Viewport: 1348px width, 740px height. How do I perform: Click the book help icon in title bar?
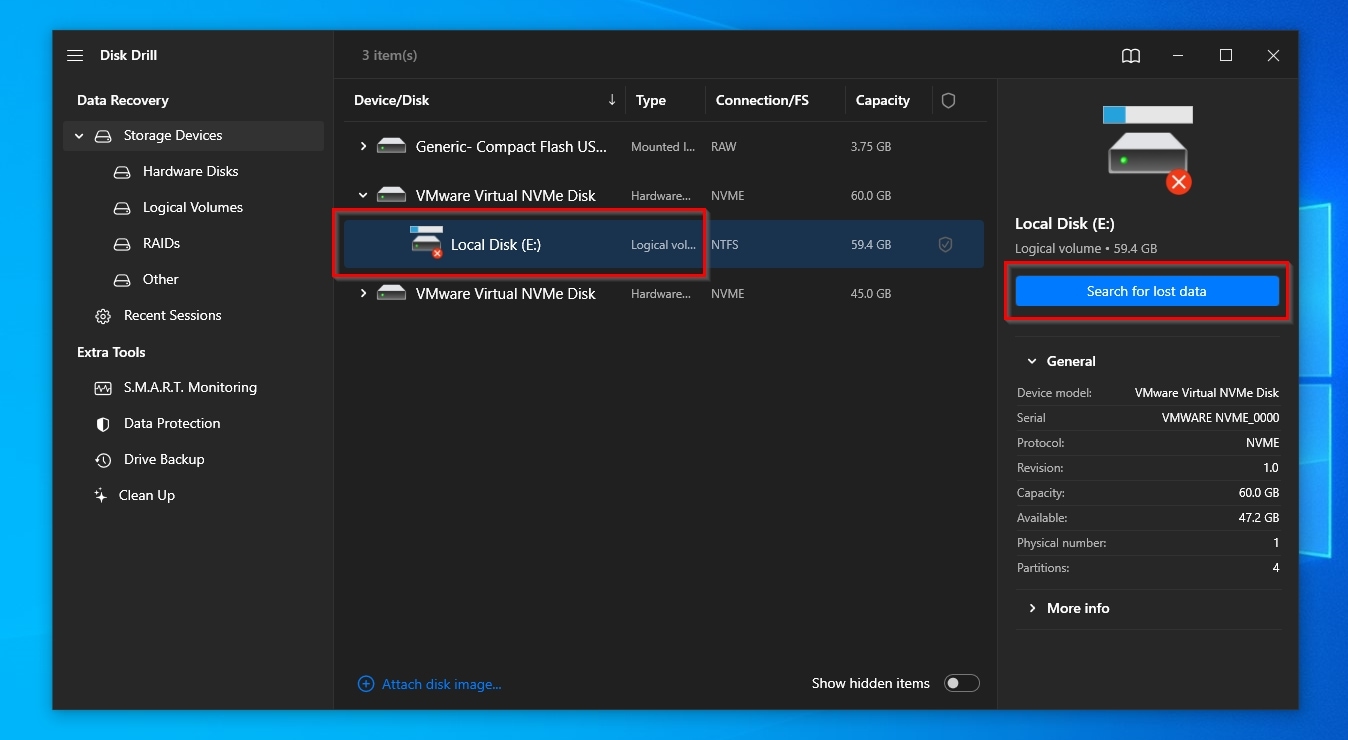click(x=1131, y=56)
